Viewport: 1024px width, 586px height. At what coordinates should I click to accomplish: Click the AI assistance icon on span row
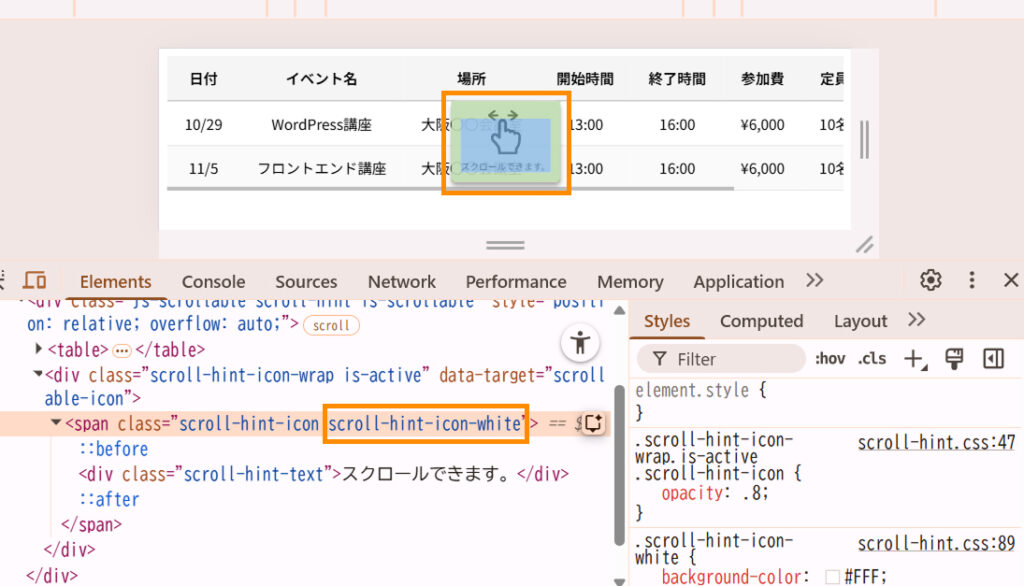[593, 423]
